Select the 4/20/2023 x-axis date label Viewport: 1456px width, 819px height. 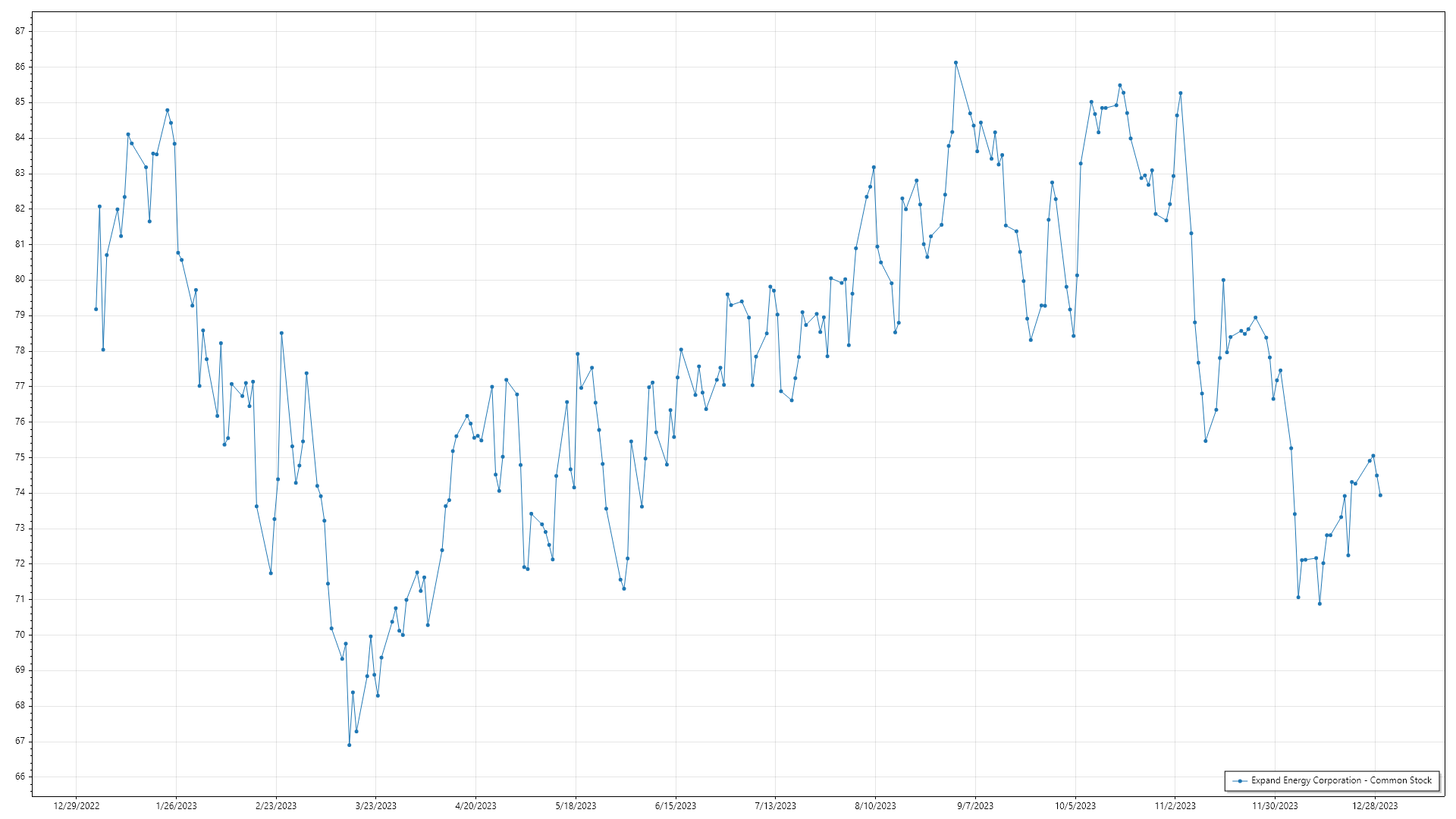[475, 806]
